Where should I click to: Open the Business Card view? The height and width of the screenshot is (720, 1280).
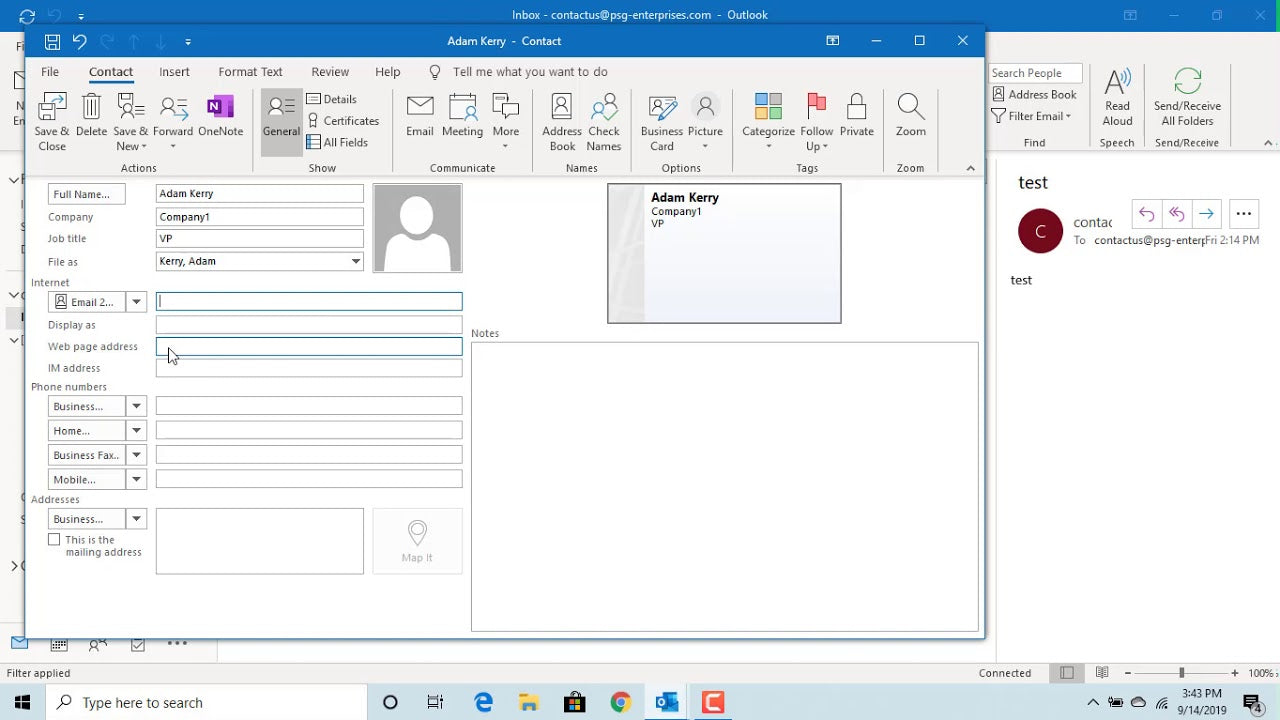[661, 120]
